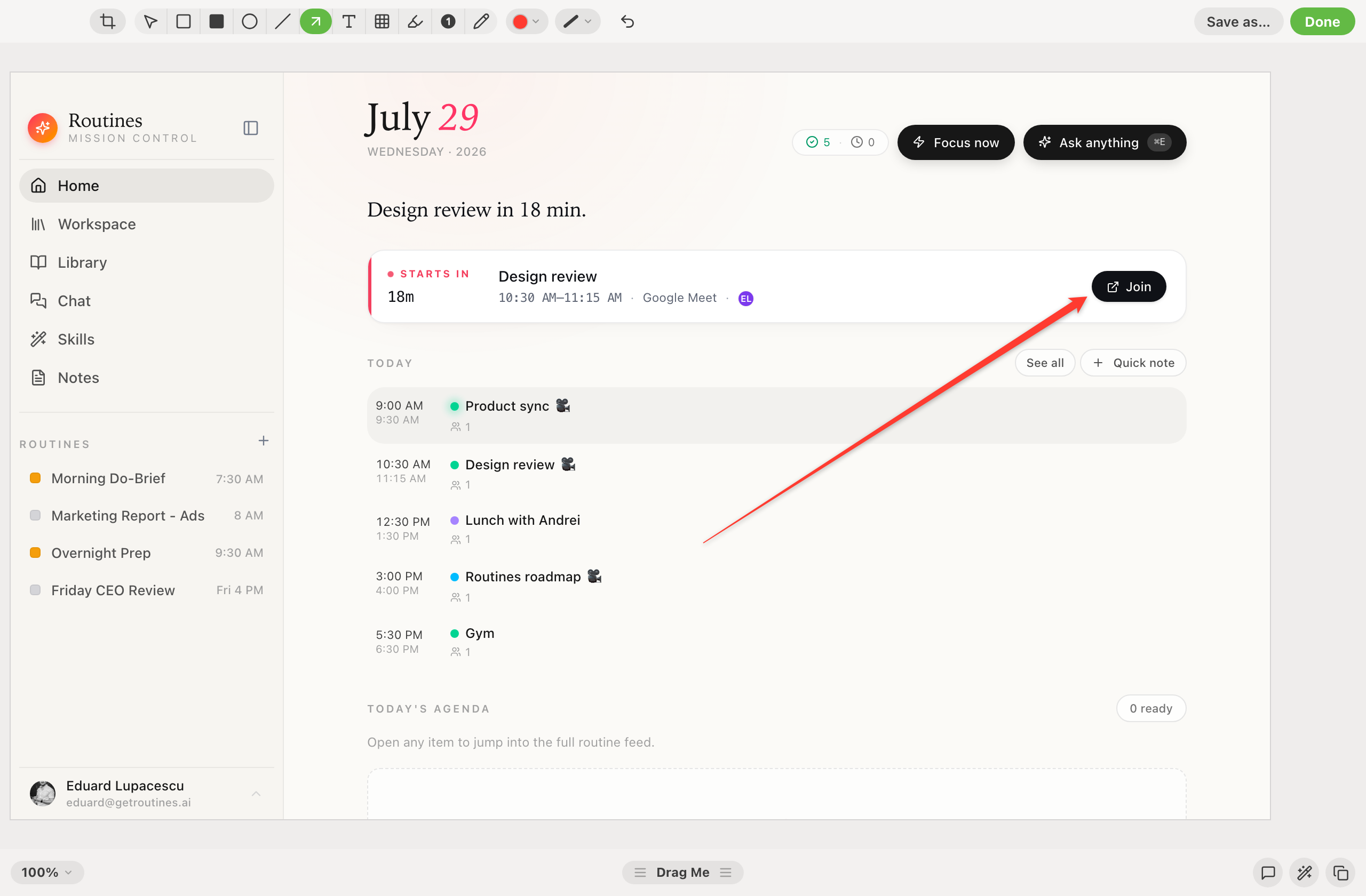Select the ellipse tool

250,22
